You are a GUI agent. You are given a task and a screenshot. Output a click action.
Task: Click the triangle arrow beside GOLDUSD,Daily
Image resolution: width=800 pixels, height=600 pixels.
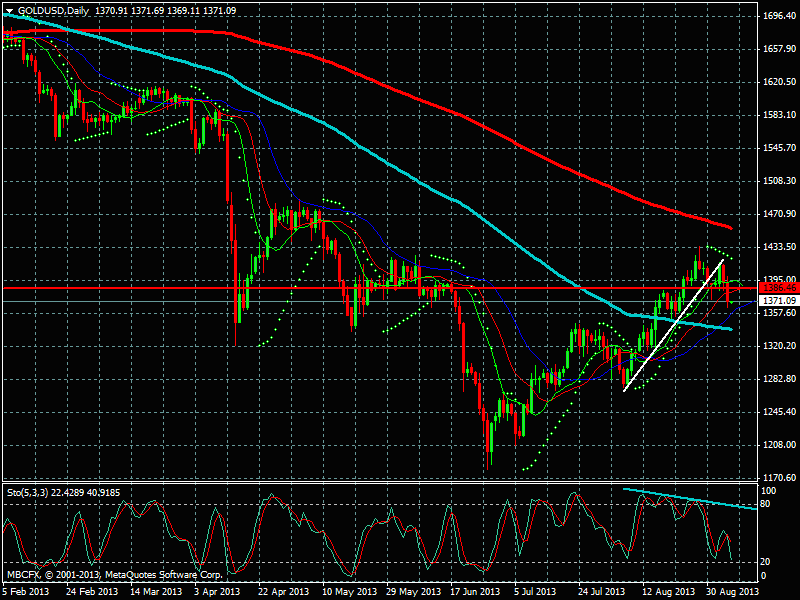pyautogui.click(x=9, y=8)
